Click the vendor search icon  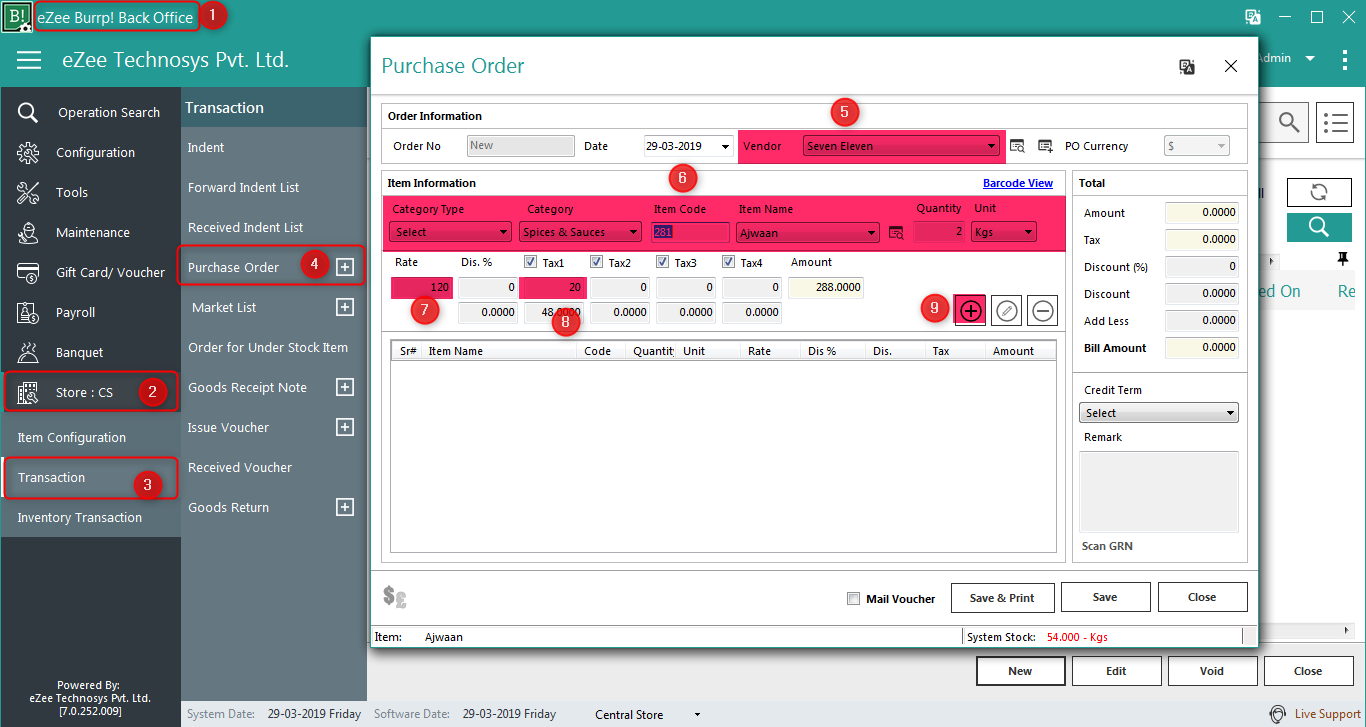(1017, 146)
